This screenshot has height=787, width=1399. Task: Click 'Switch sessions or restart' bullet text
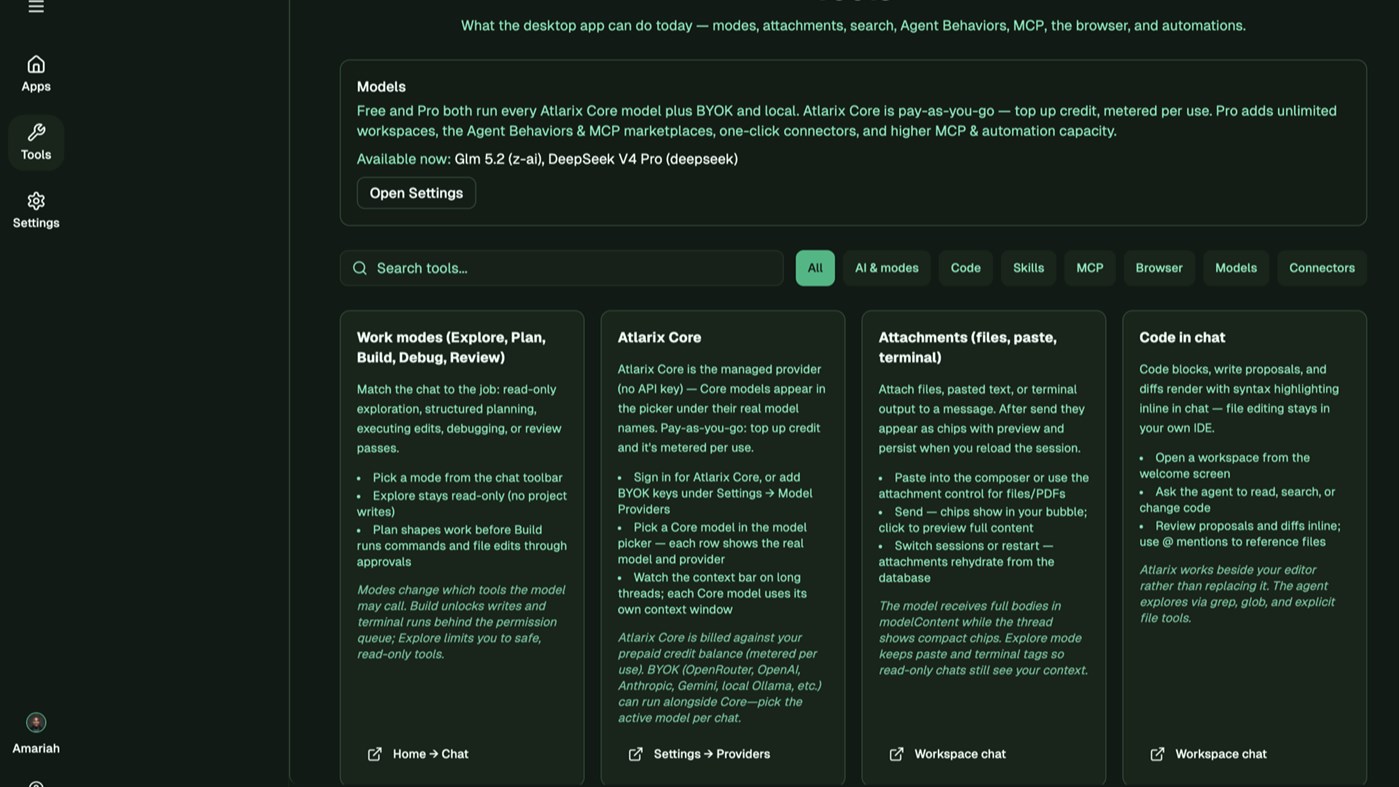click(x=966, y=562)
